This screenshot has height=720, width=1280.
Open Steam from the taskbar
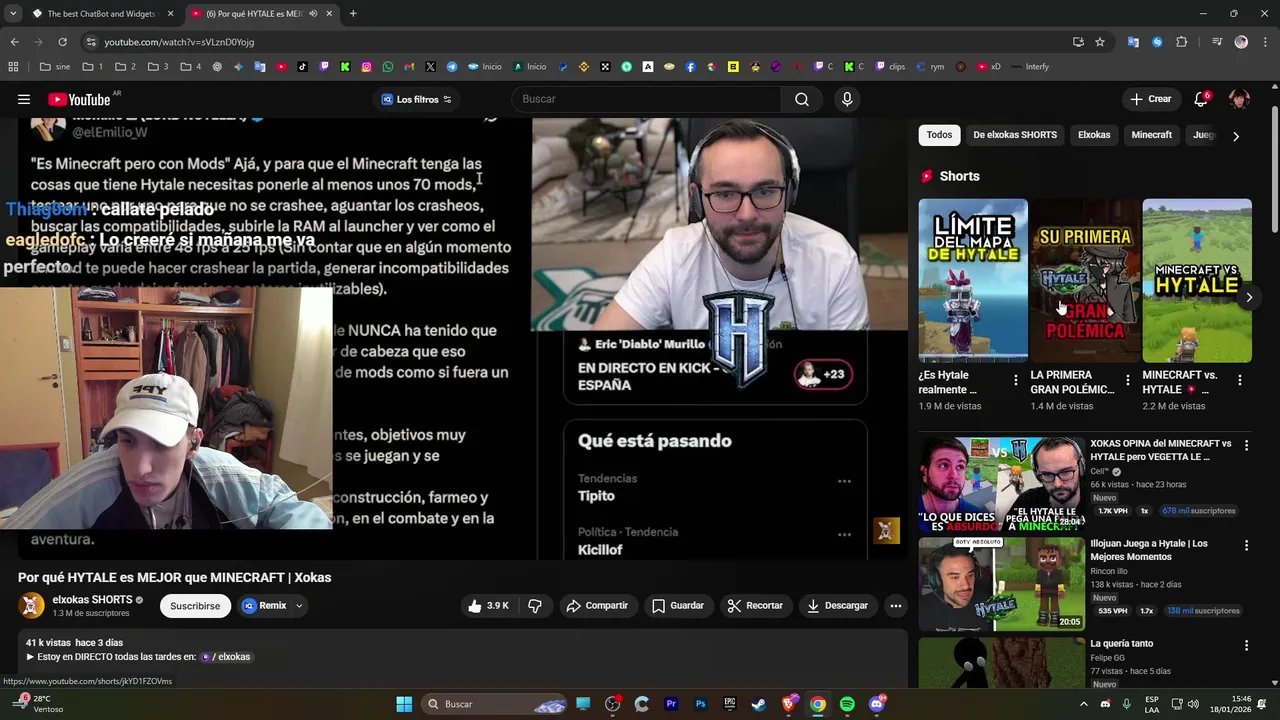click(759, 704)
